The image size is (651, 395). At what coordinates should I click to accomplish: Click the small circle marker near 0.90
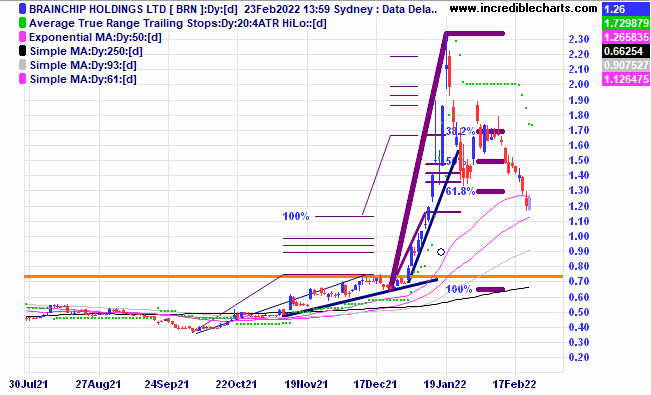pyautogui.click(x=441, y=252)
